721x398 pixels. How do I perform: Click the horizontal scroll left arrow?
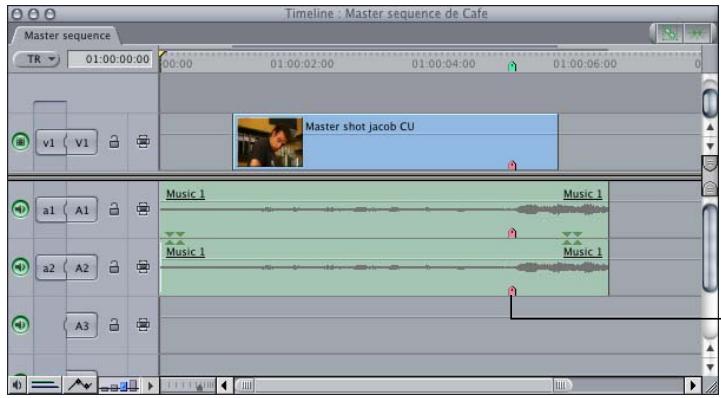click(225, 385)
